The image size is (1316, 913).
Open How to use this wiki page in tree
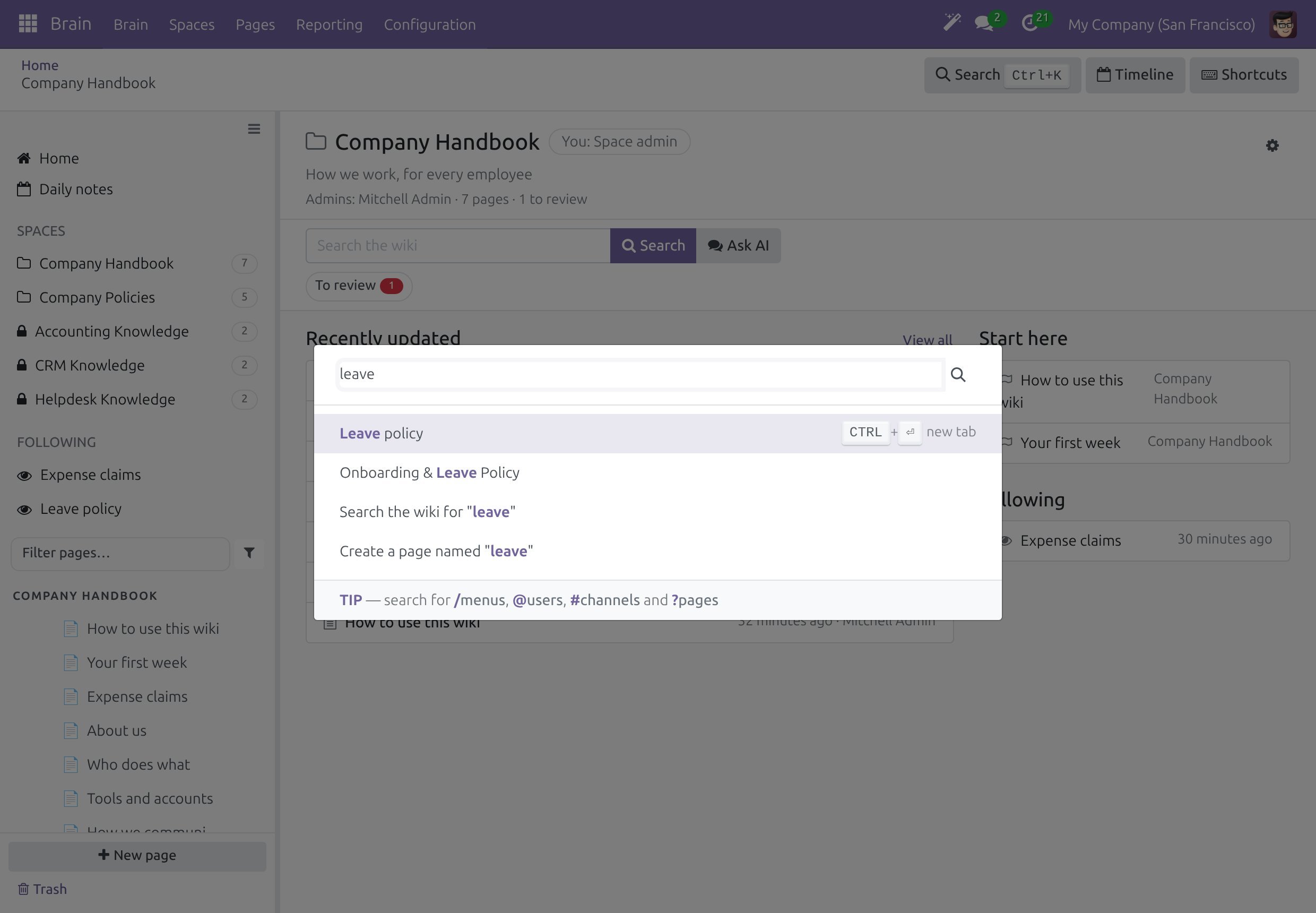coord(153,628)
